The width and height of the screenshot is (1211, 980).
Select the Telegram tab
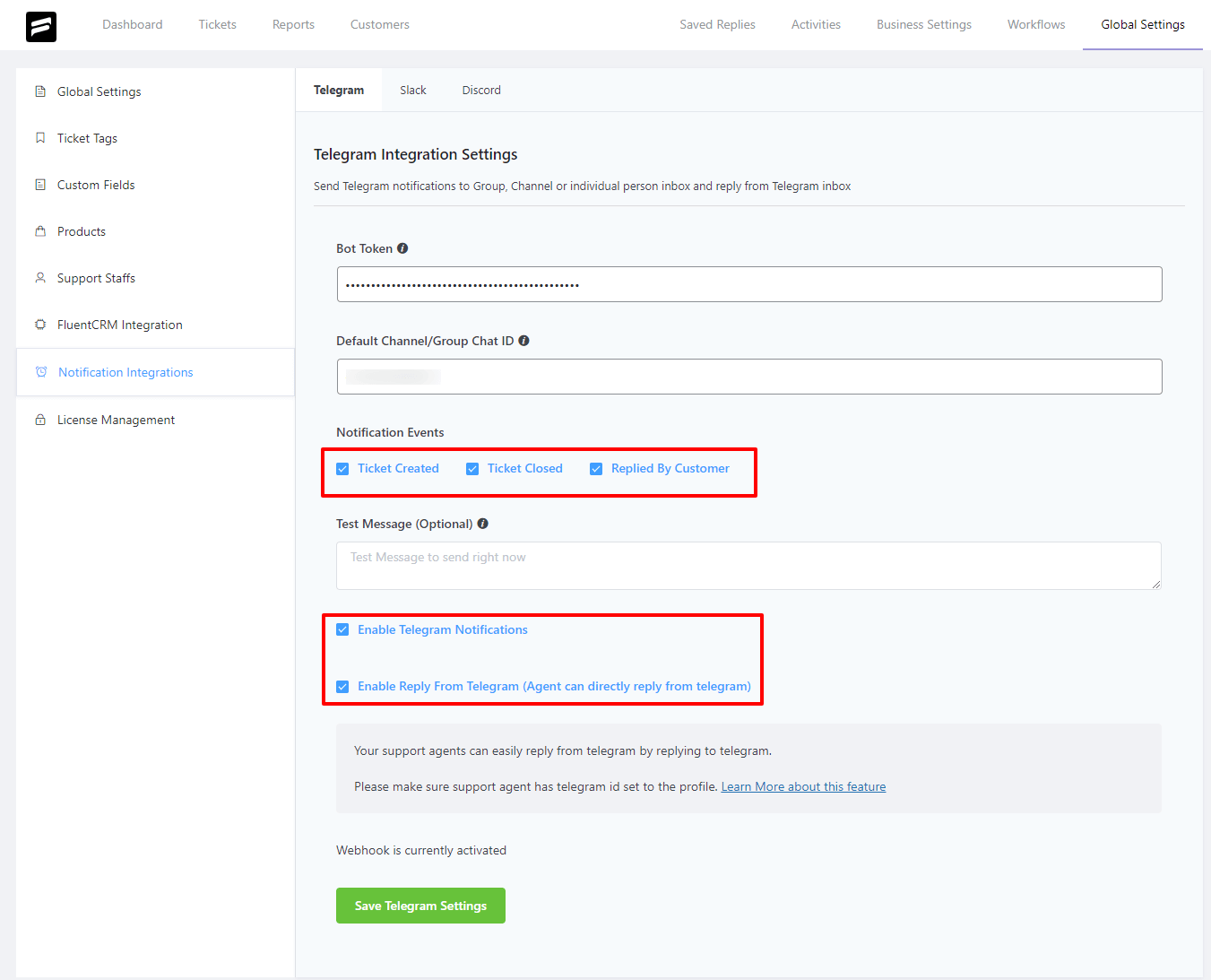point(339,90)
